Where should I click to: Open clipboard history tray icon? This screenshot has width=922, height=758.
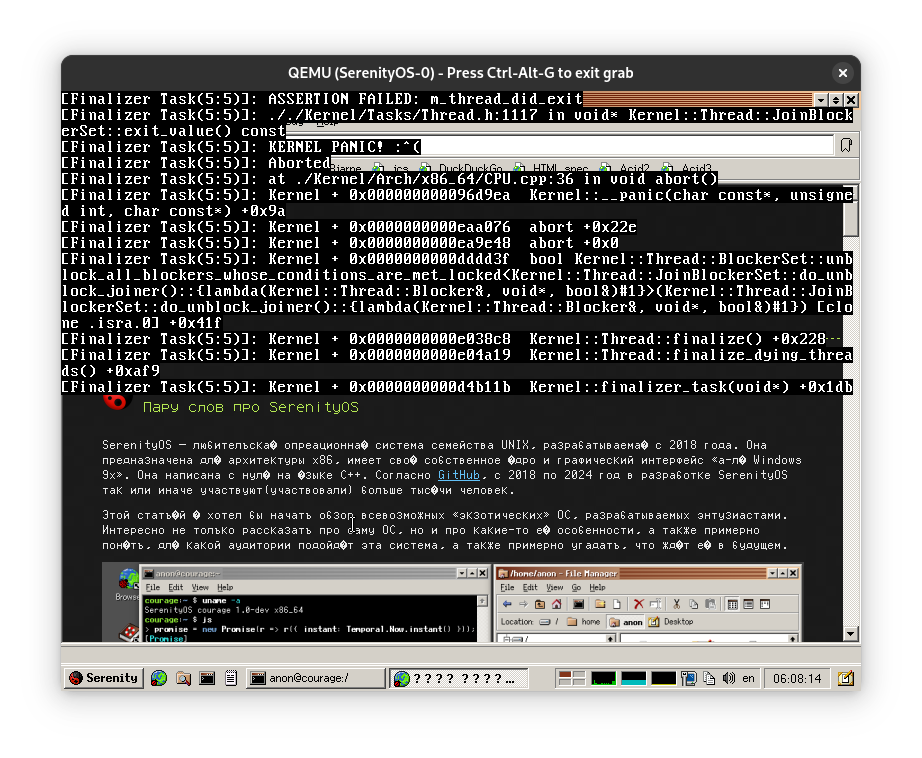(x=709, y=678)
